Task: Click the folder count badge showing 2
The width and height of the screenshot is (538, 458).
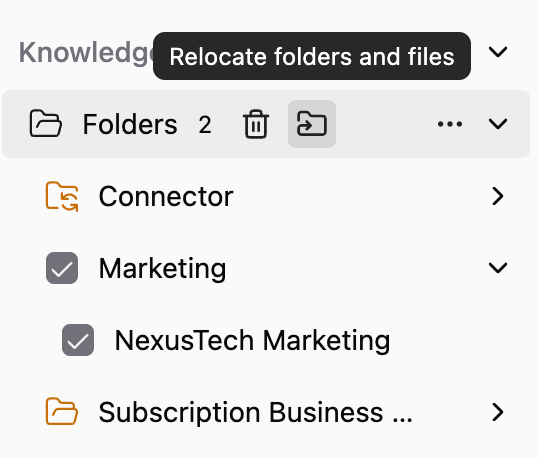Action: click(x=204, y=124)
